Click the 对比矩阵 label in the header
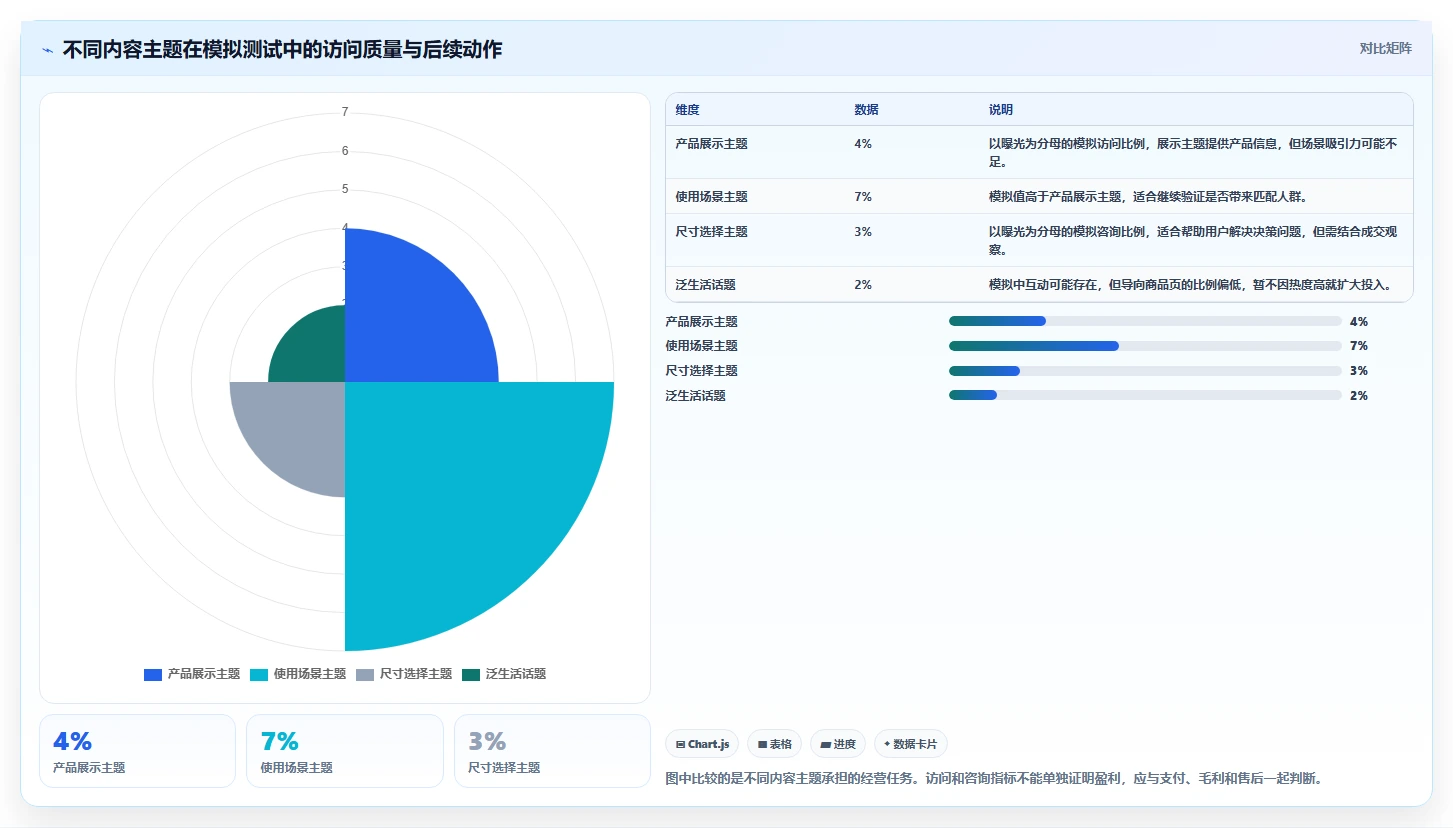1453x828 pixels. point(1385,48)
